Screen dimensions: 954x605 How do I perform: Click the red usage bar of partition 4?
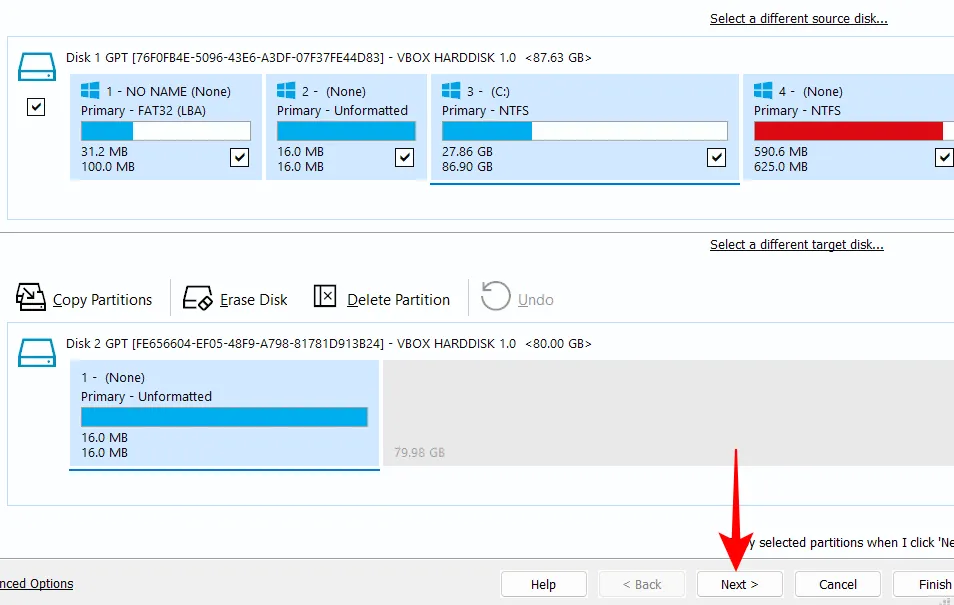click(x=854, y=131)
